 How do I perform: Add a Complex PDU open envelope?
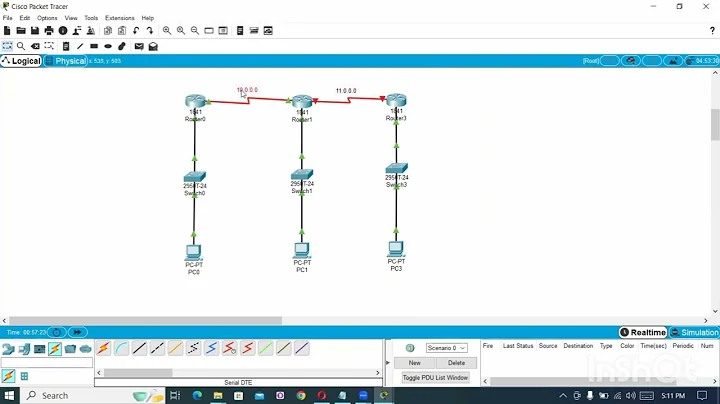click(x=153, y=46)
